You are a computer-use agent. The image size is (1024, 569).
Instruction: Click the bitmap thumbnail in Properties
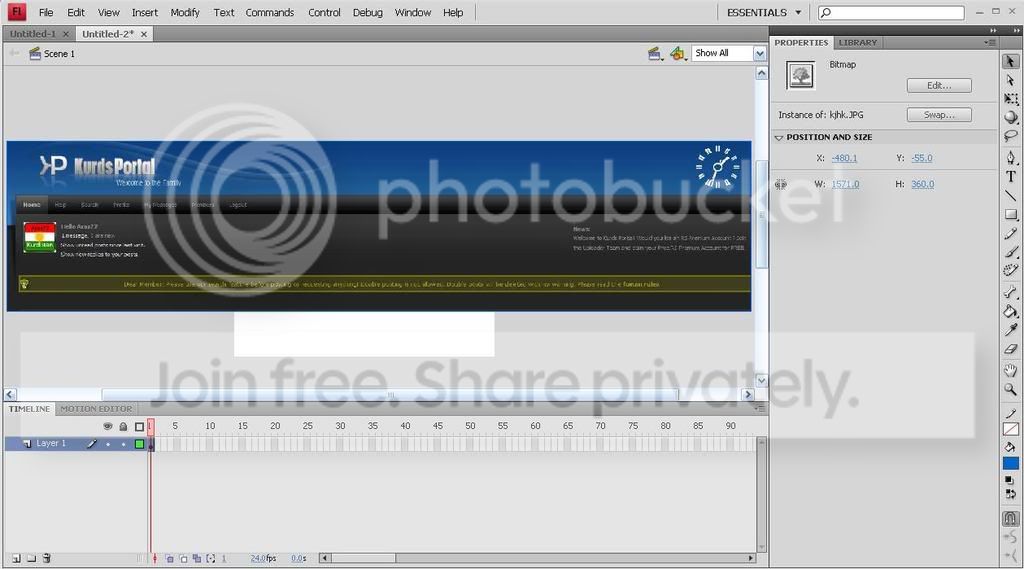click(x=800, y=76)
